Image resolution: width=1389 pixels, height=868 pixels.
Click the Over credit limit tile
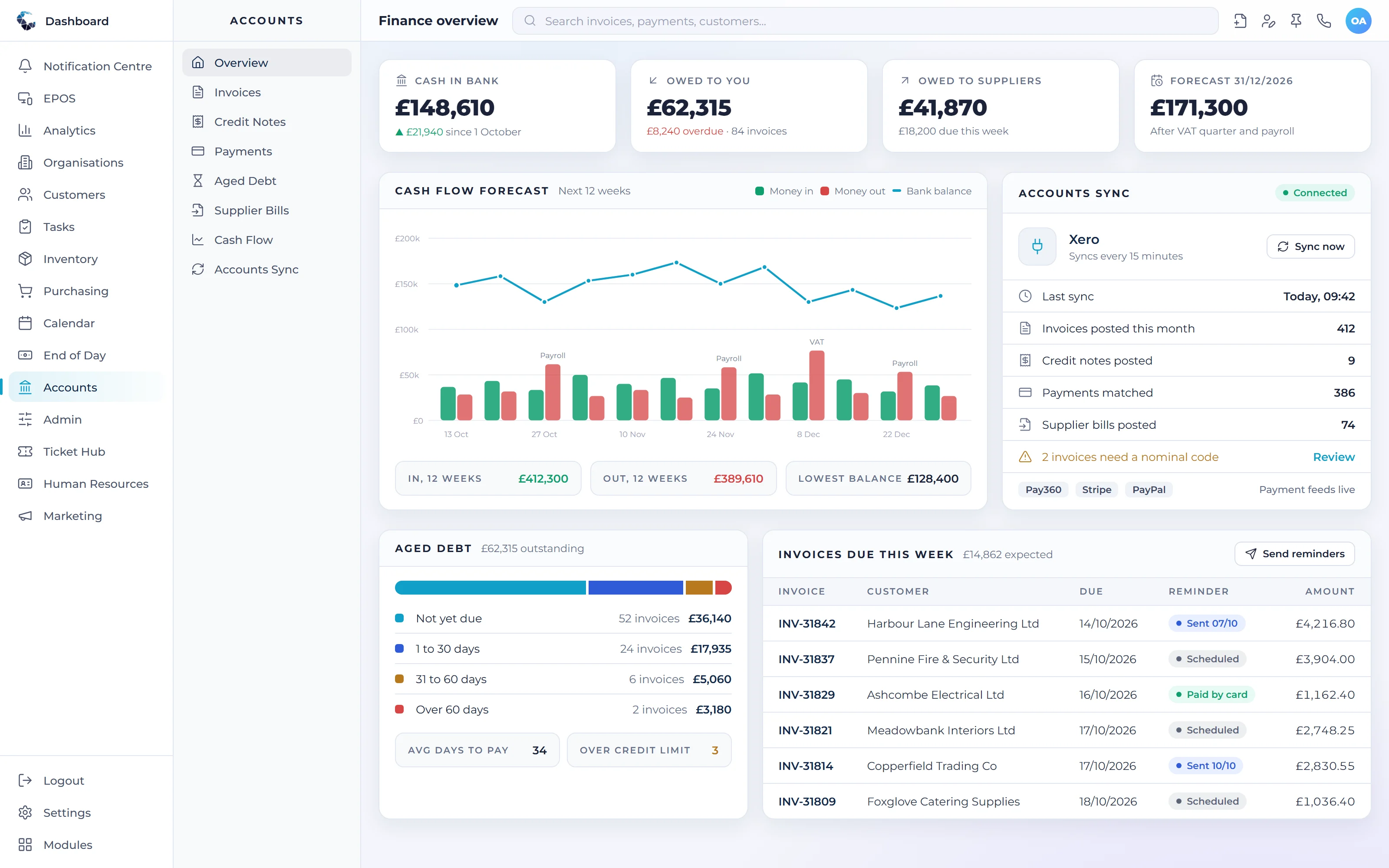coord(649,750)
